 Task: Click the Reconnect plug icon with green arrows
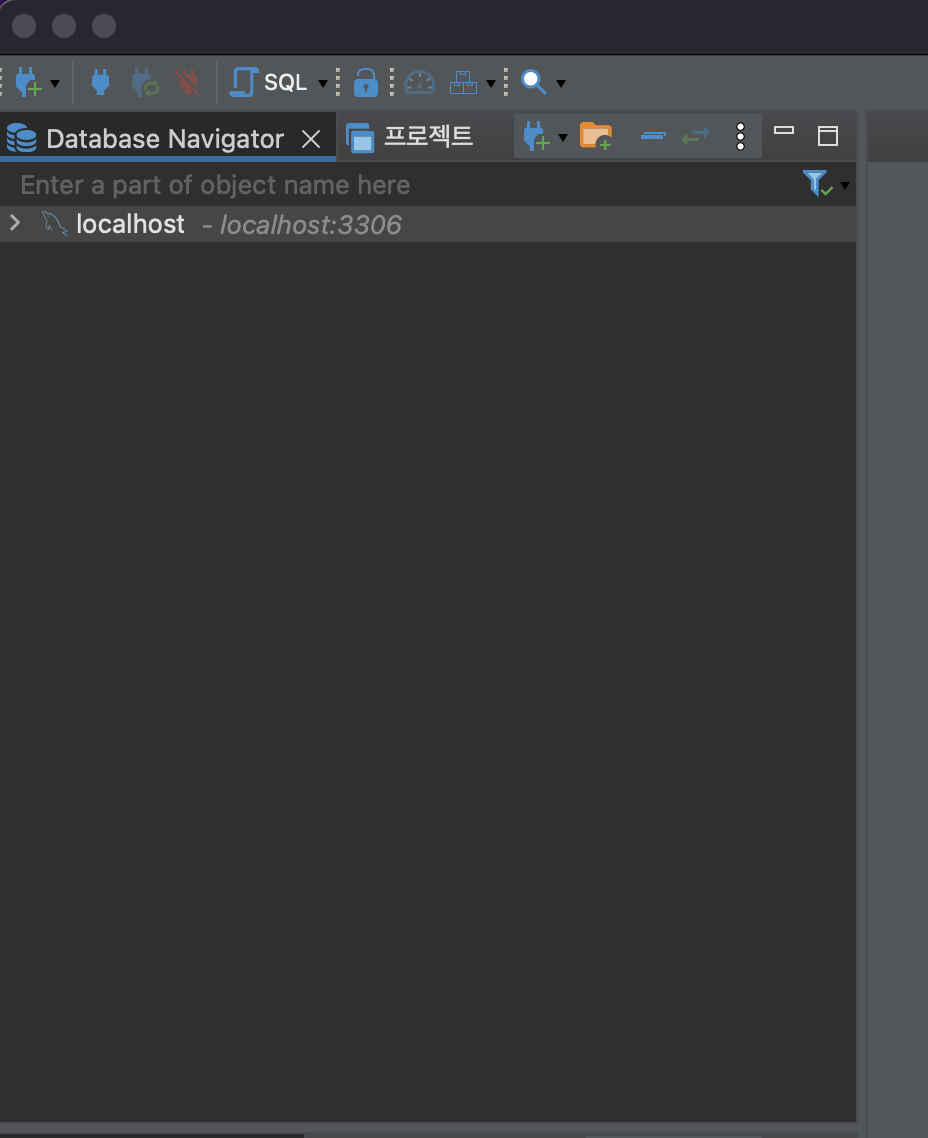pyautogui.click(x=144, y=82)
